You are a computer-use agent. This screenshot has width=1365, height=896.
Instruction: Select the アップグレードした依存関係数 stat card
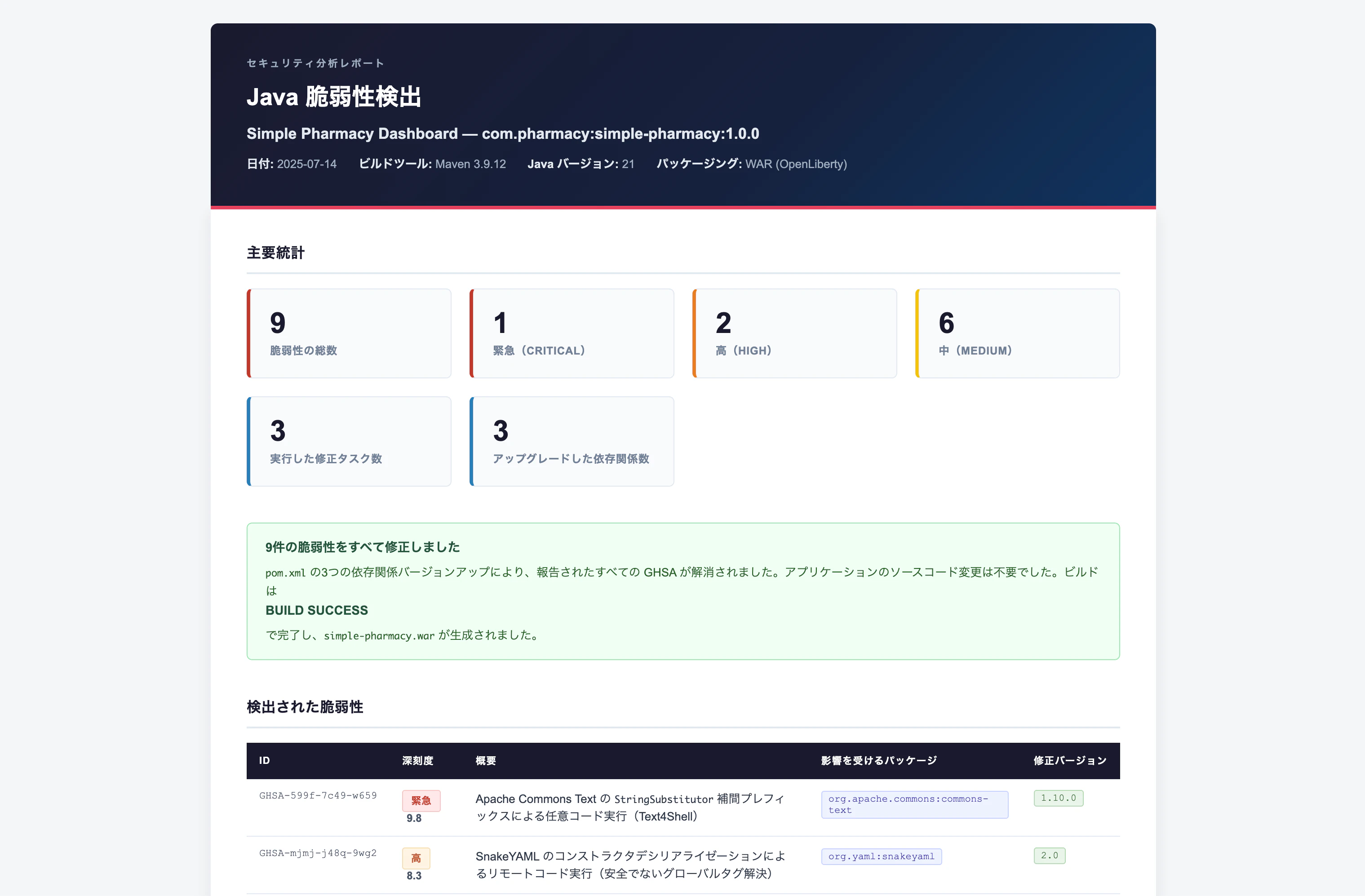(572, 442)
